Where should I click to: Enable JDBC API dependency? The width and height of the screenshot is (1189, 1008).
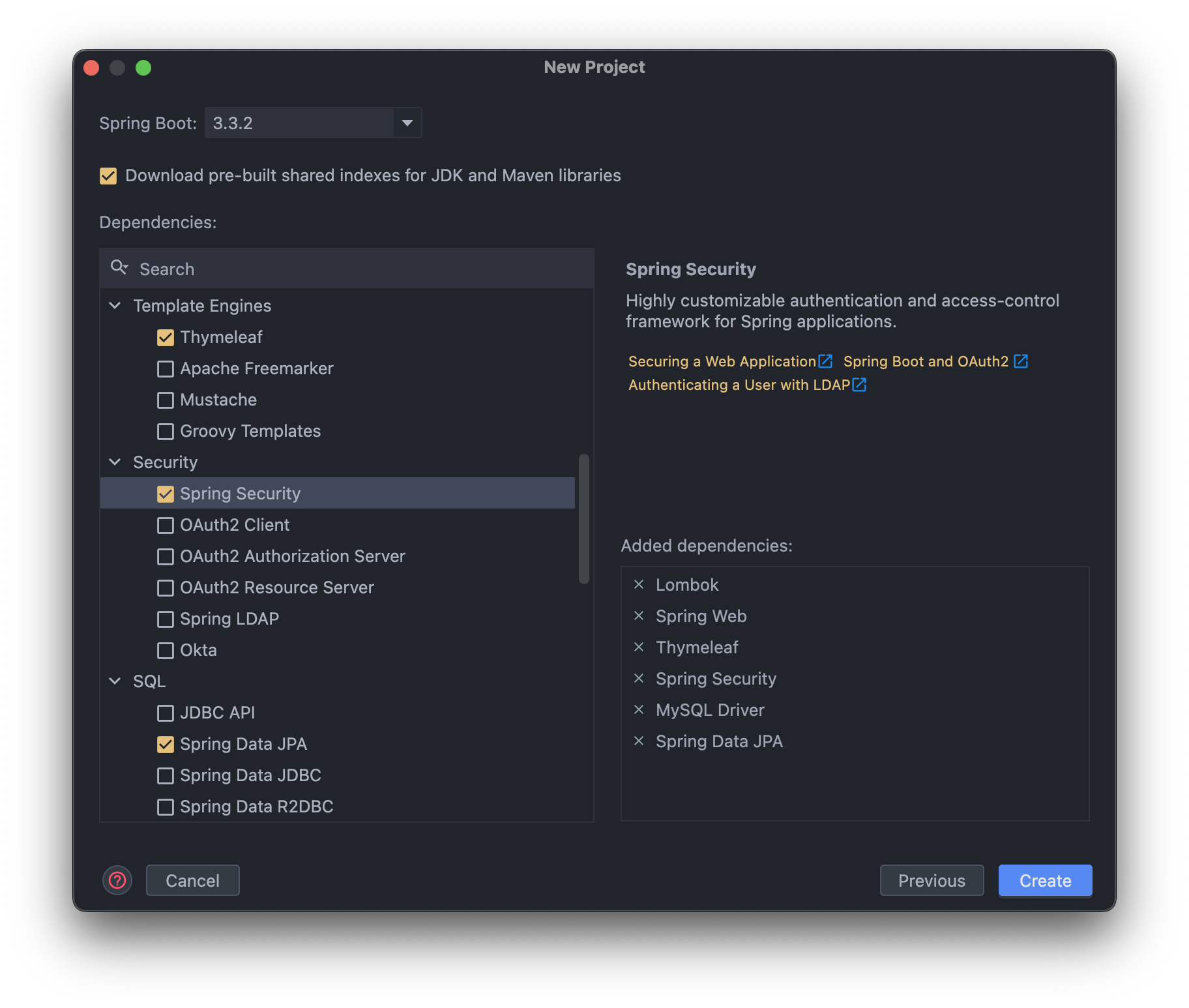(166, 713)
